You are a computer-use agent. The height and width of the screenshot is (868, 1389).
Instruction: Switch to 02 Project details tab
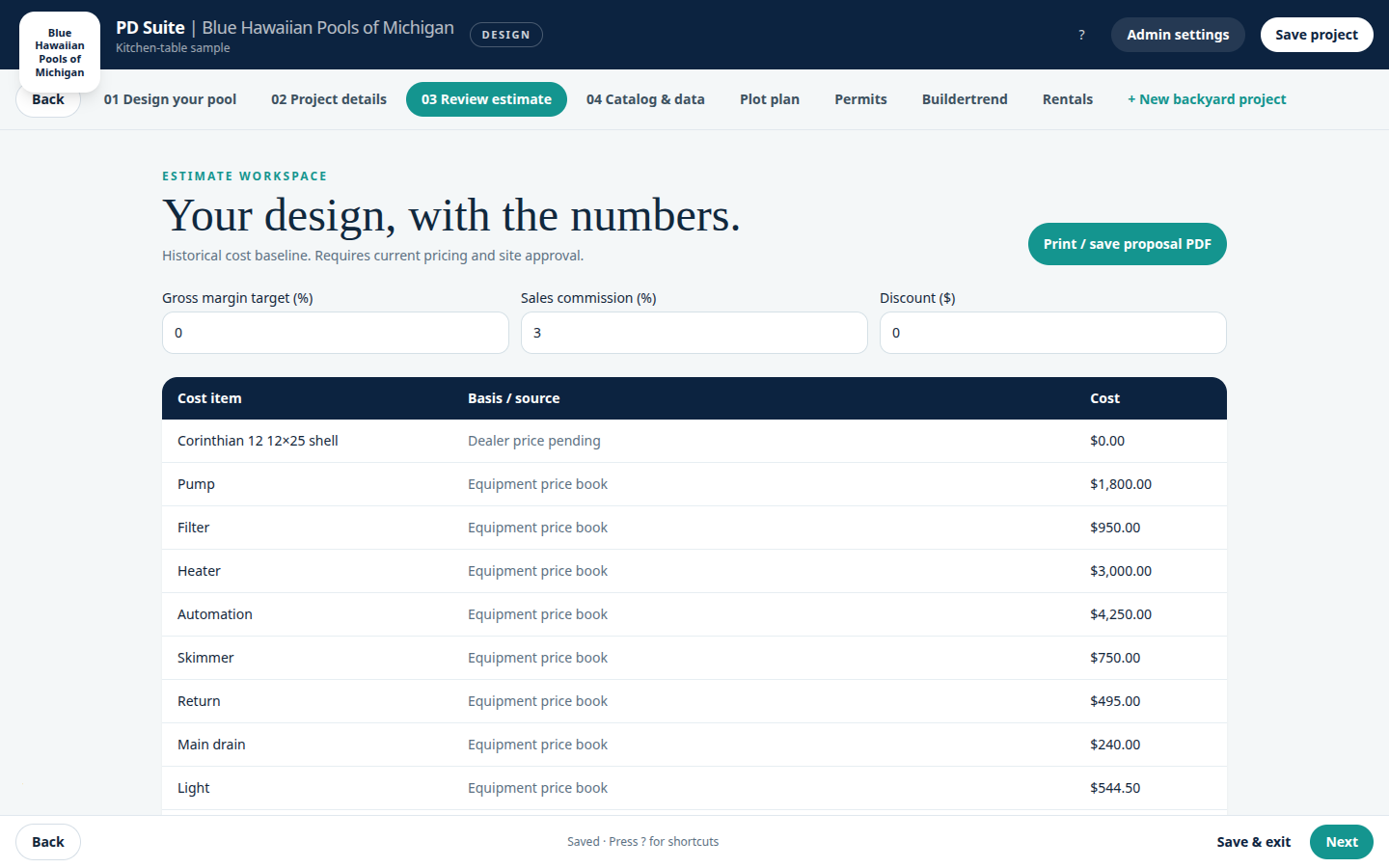pos(329,99)
